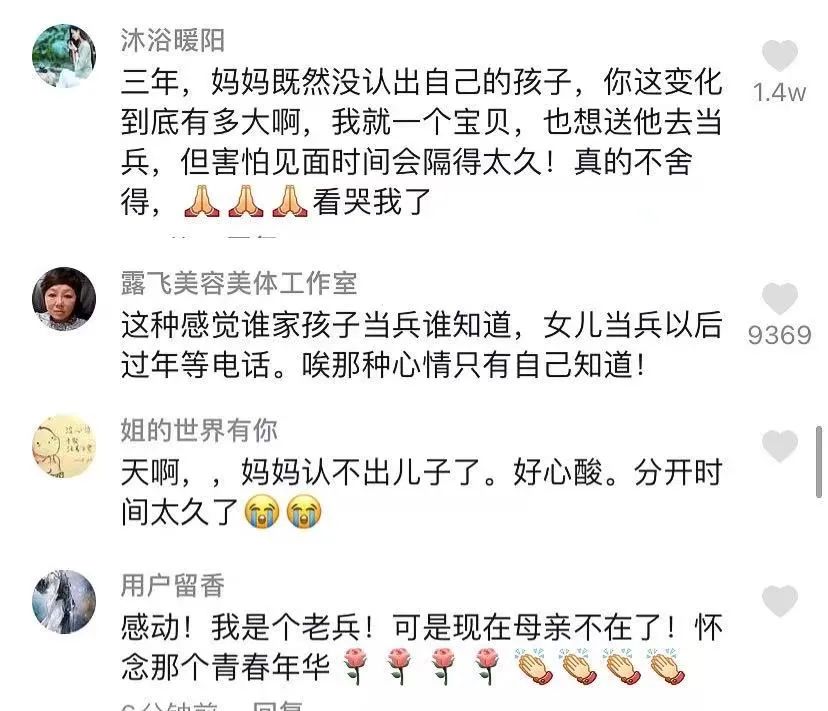Select comment text starting 天啊,,妈妈认不出
This screenshot has width=828, height=711.
[421, 492]
